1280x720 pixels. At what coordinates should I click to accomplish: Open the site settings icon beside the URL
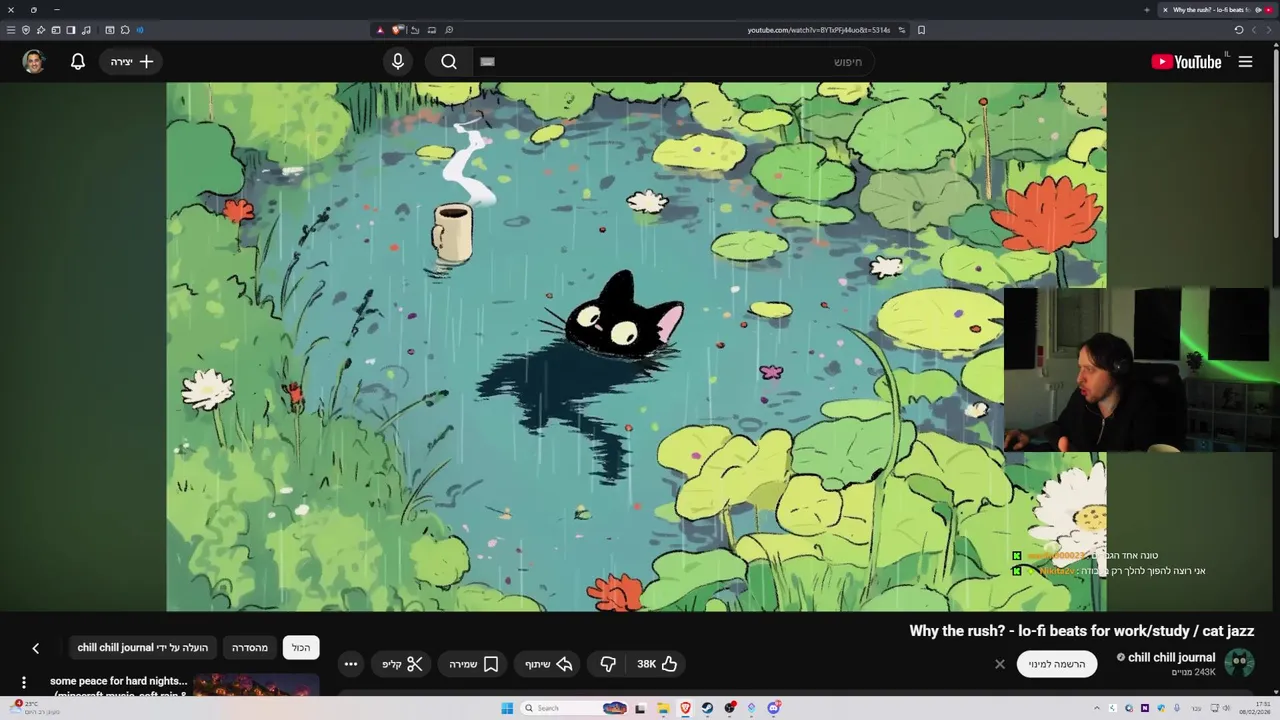901,30
